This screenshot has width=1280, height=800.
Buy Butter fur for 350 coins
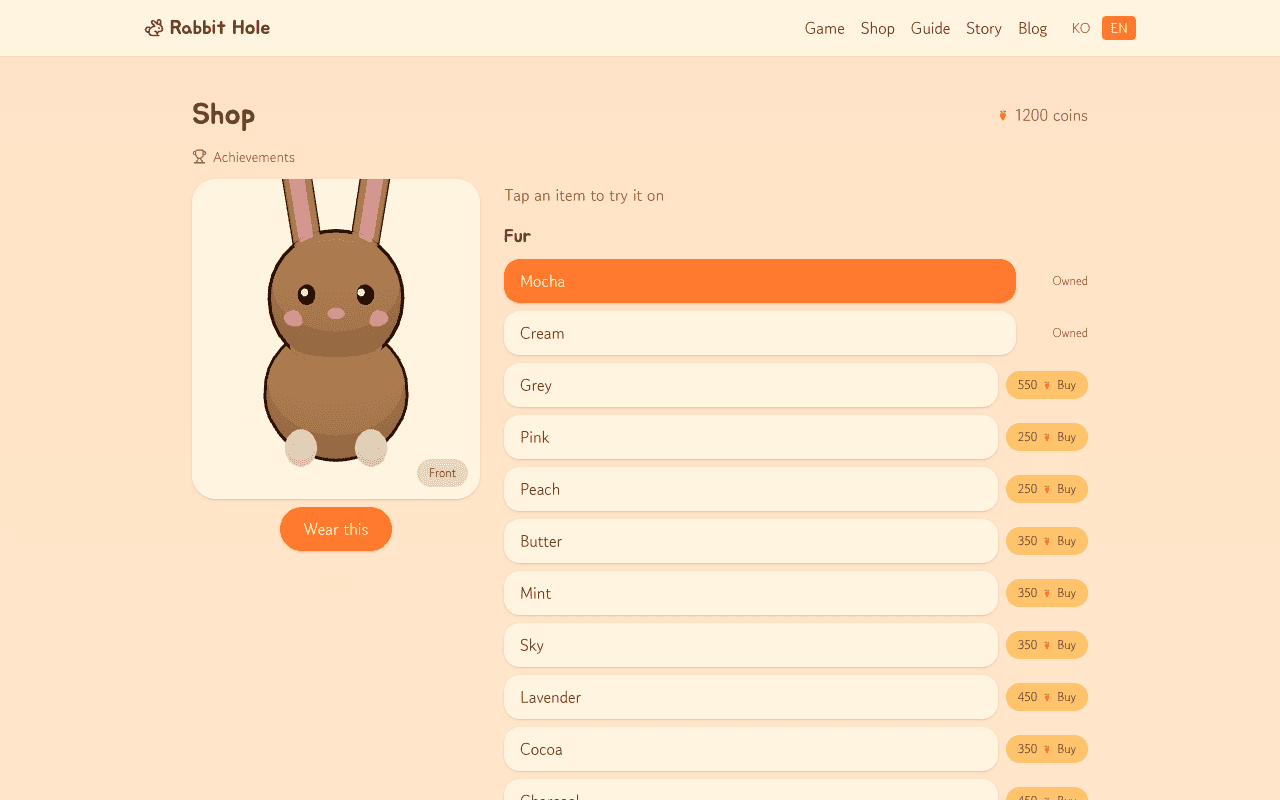coord(1047,541)
